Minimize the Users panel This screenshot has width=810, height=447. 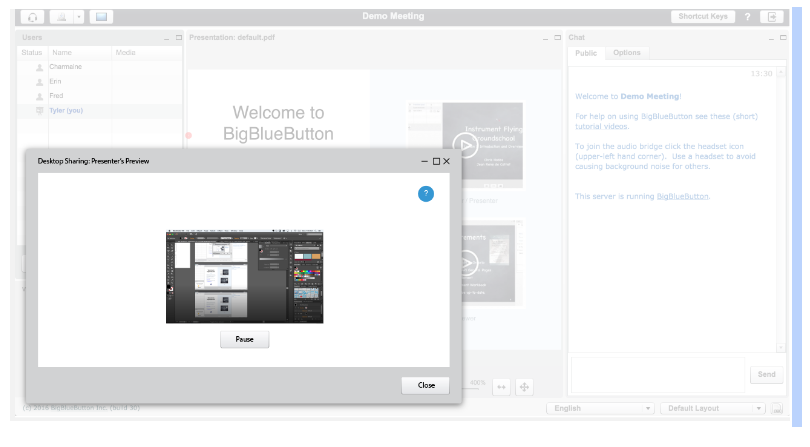click(x=166, y=38)
